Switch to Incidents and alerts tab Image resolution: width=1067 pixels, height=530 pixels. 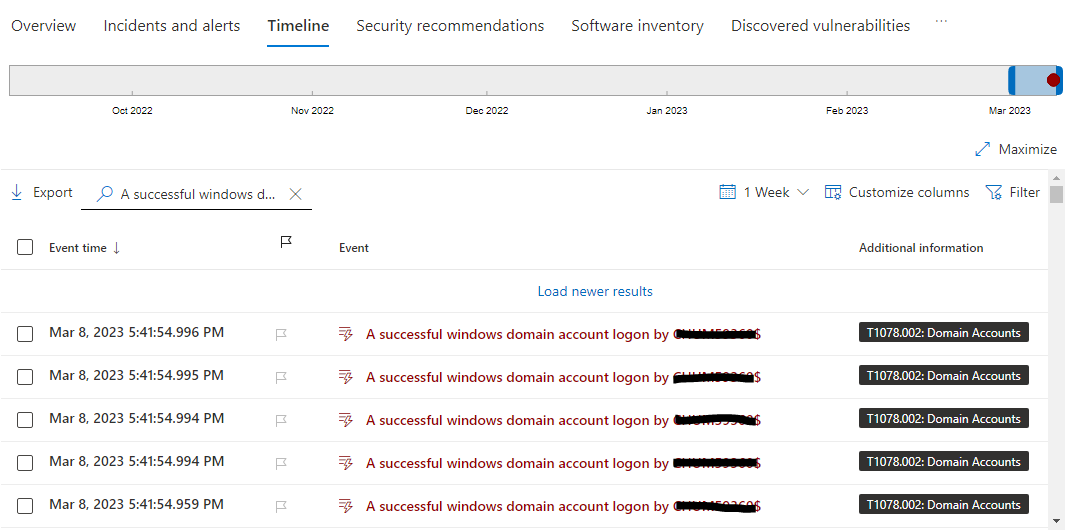coord(171,26)
